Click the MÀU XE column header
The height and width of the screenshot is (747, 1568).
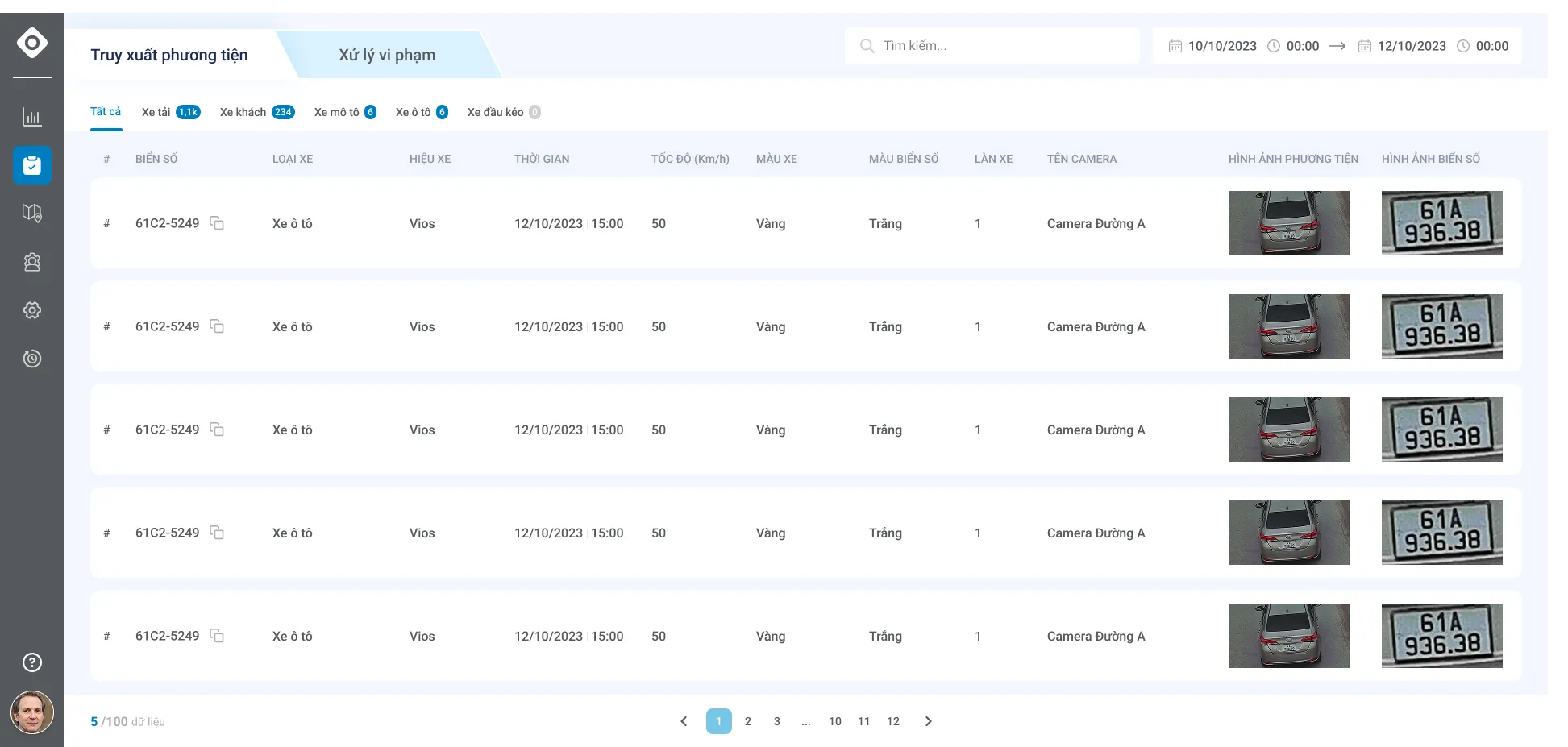coord(776,159)
